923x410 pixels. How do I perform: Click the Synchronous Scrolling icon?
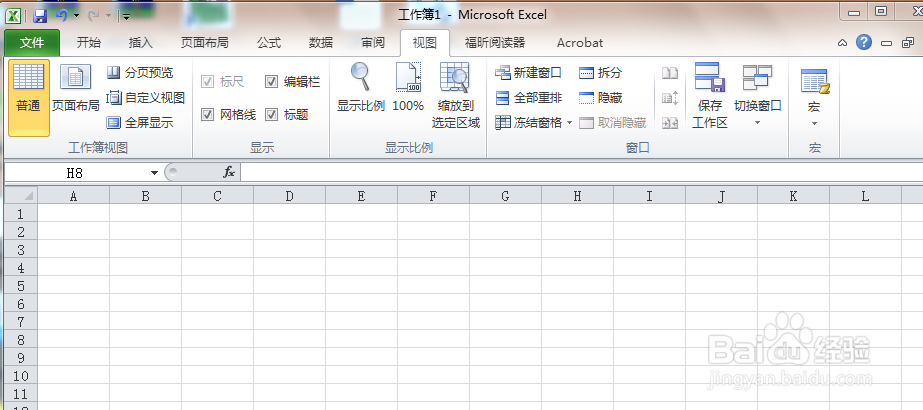pyautogui.click(x=670, y=98)
